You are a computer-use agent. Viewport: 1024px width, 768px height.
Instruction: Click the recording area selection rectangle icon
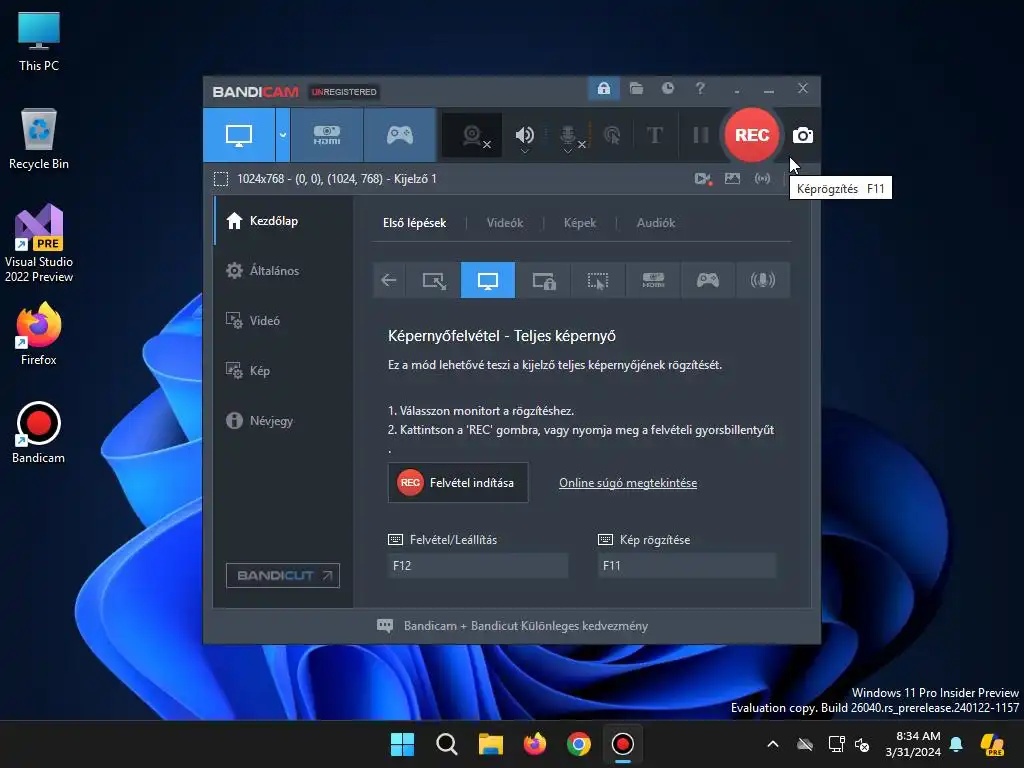[221, 179]
